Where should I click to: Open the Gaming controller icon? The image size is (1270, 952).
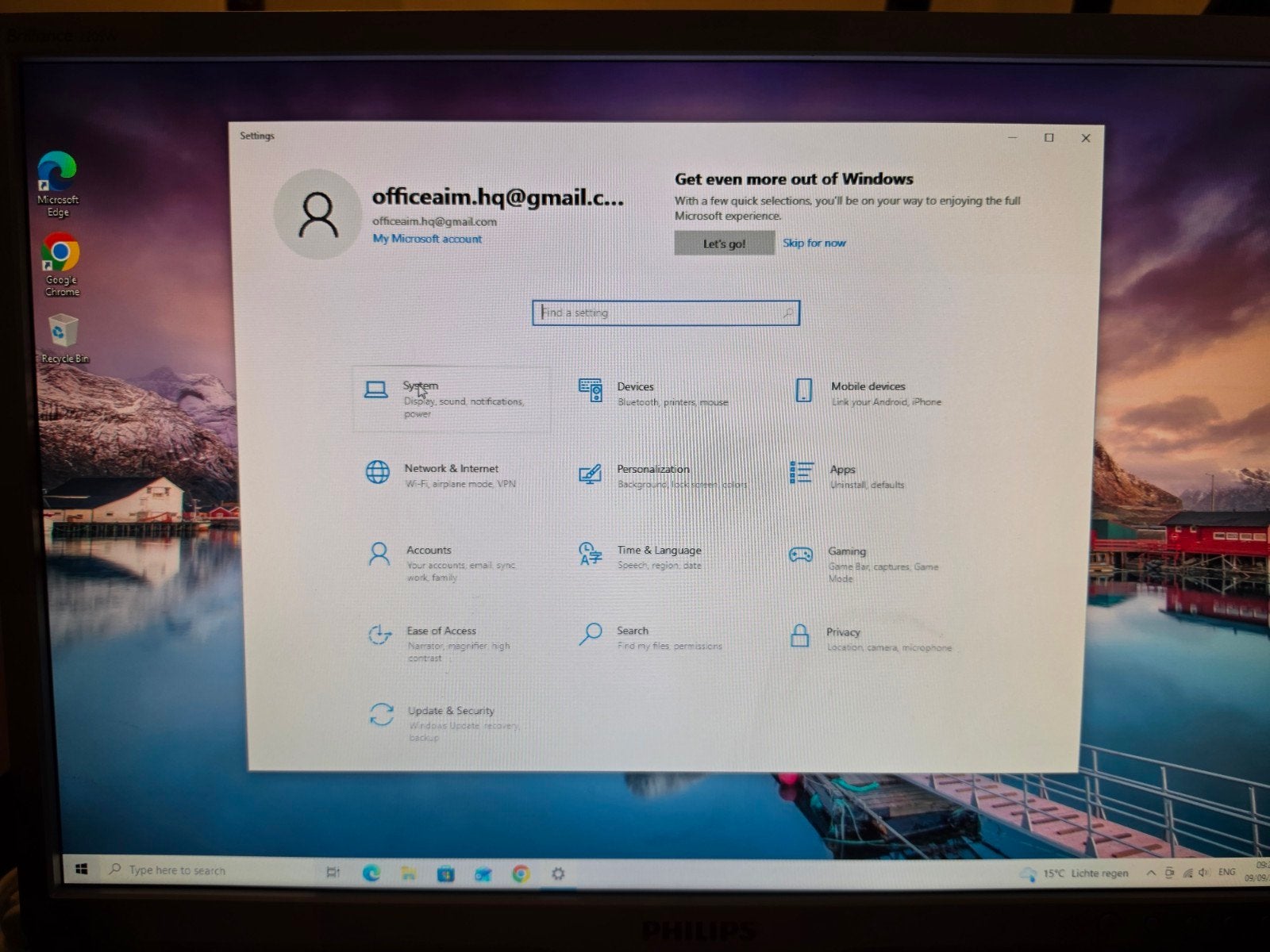point(800,555)
